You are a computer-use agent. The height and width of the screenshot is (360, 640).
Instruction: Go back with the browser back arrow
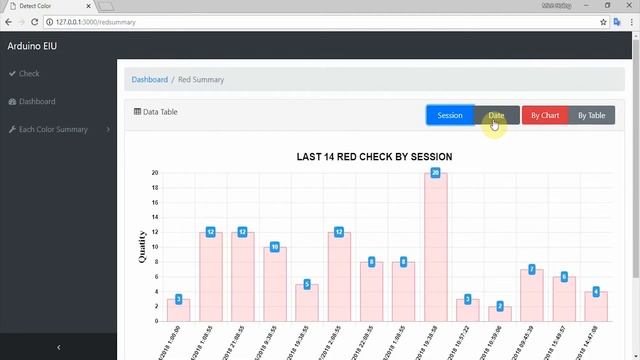8,22
